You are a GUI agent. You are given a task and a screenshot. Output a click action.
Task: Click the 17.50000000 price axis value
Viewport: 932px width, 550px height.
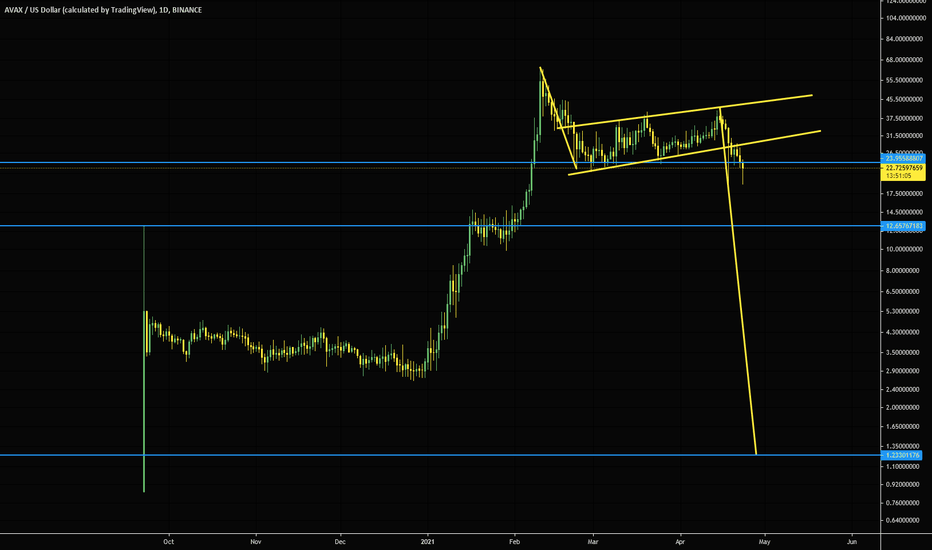point(904,194)
